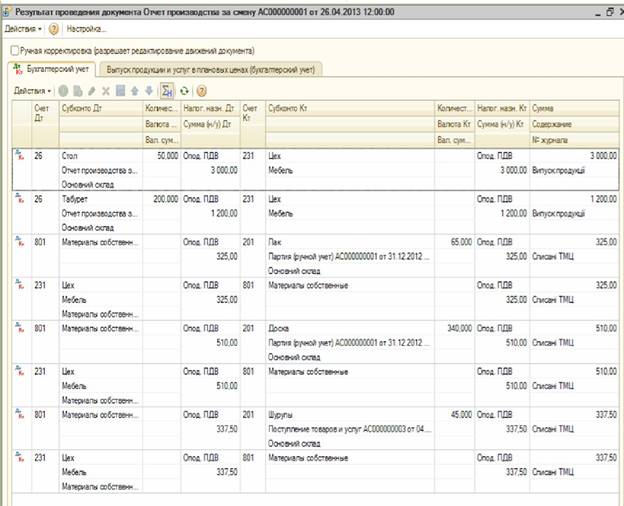
Task: Switch to Бухгалтерский учет tab
Action: click(x=52, y=69)
